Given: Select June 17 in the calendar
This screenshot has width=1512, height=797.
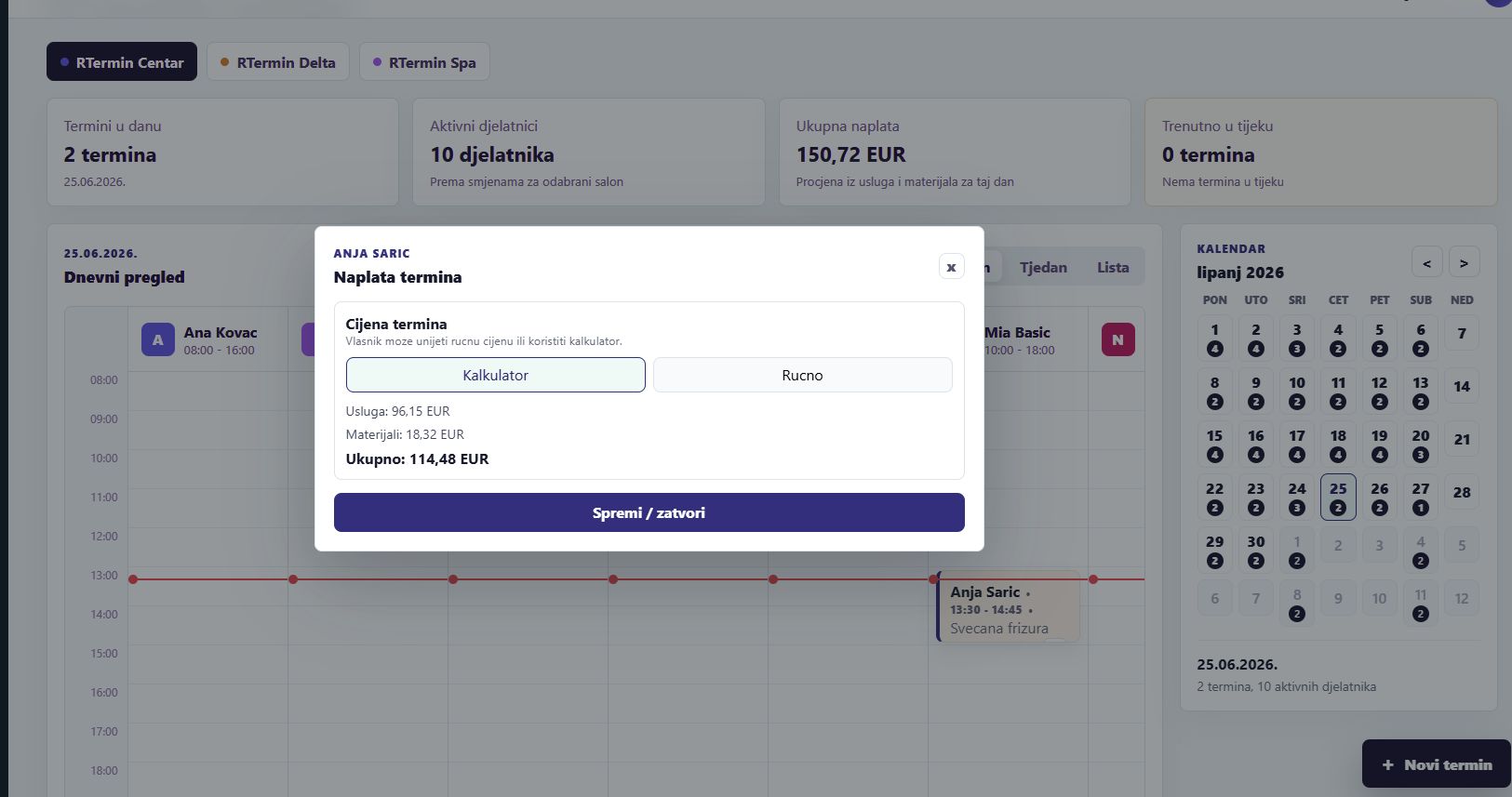Looking at the screenshot, I should [x=1297, y=444].
